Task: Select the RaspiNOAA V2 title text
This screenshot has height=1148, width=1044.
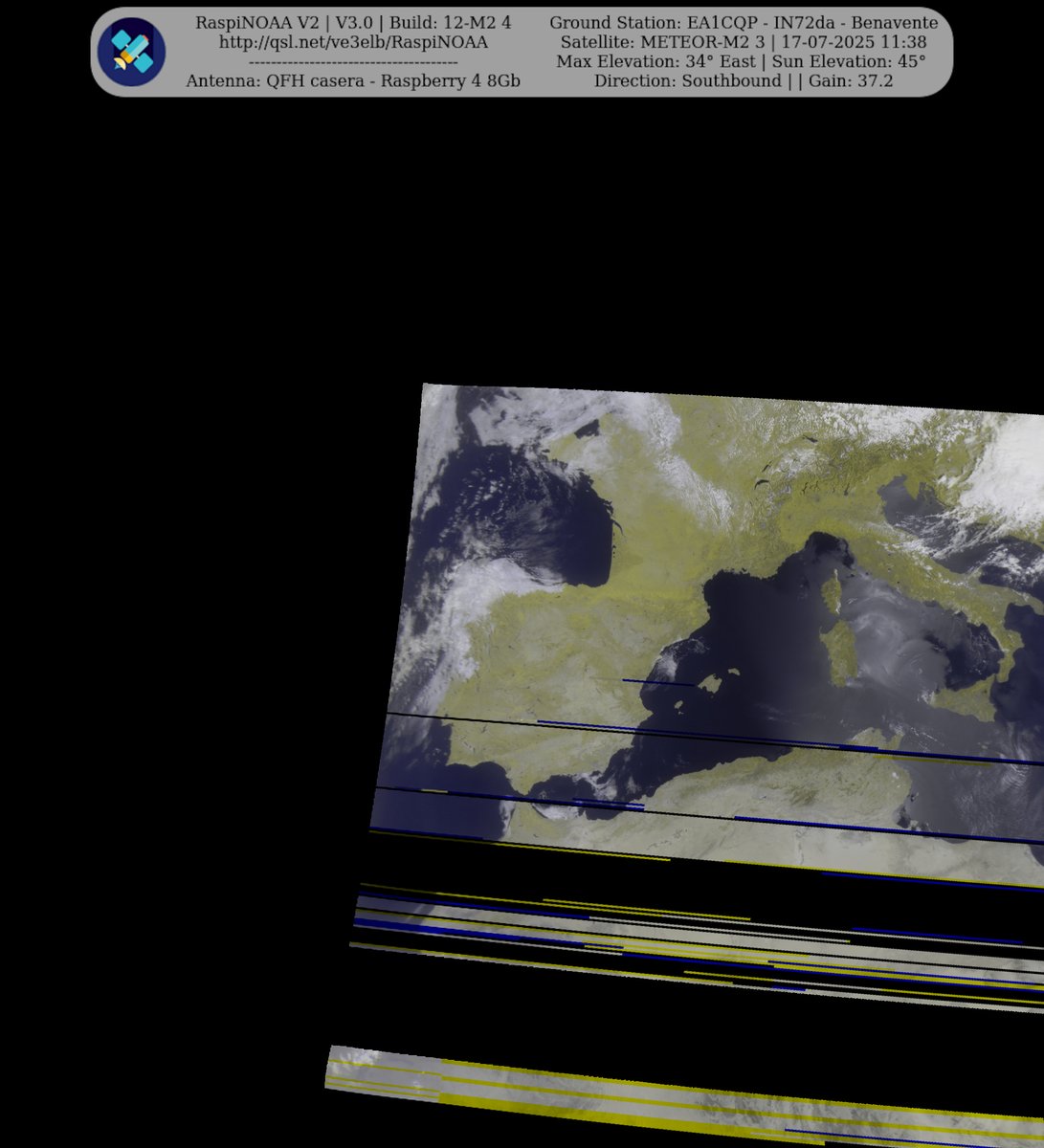Action: click(x=253, y=21)
